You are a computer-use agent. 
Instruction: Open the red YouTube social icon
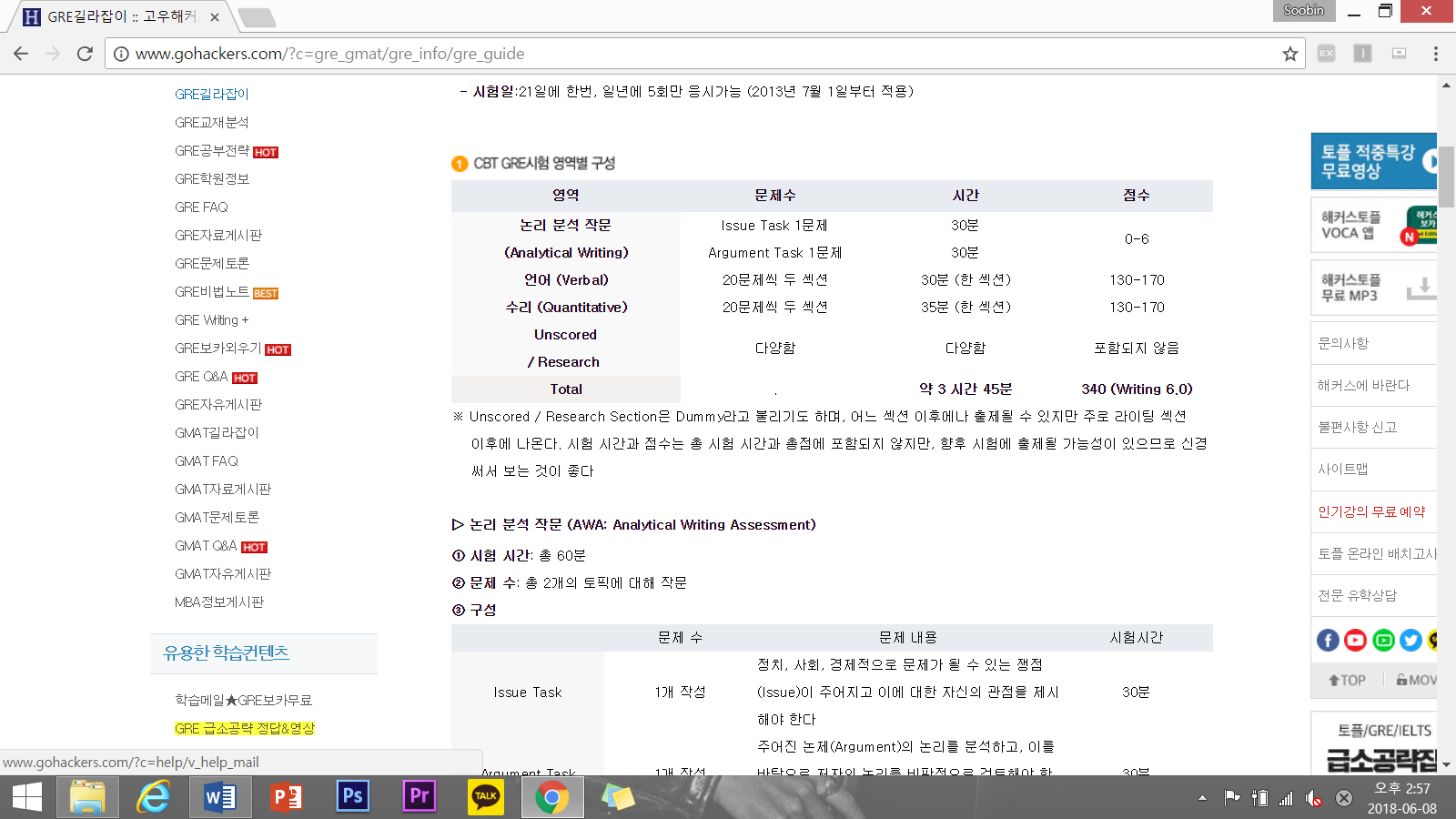coord(1356,641)
